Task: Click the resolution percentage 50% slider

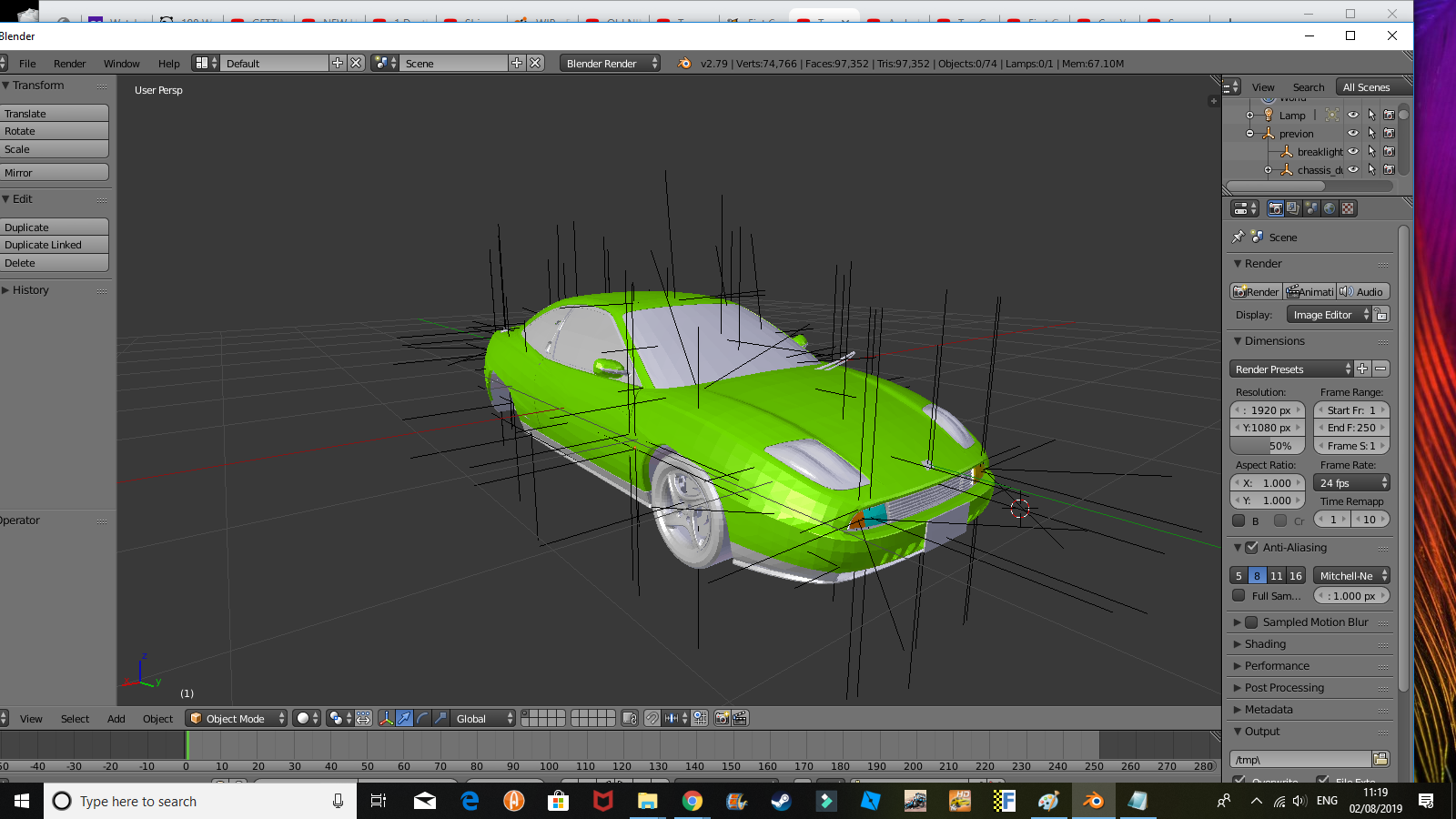Action: tap(1267, 446)
